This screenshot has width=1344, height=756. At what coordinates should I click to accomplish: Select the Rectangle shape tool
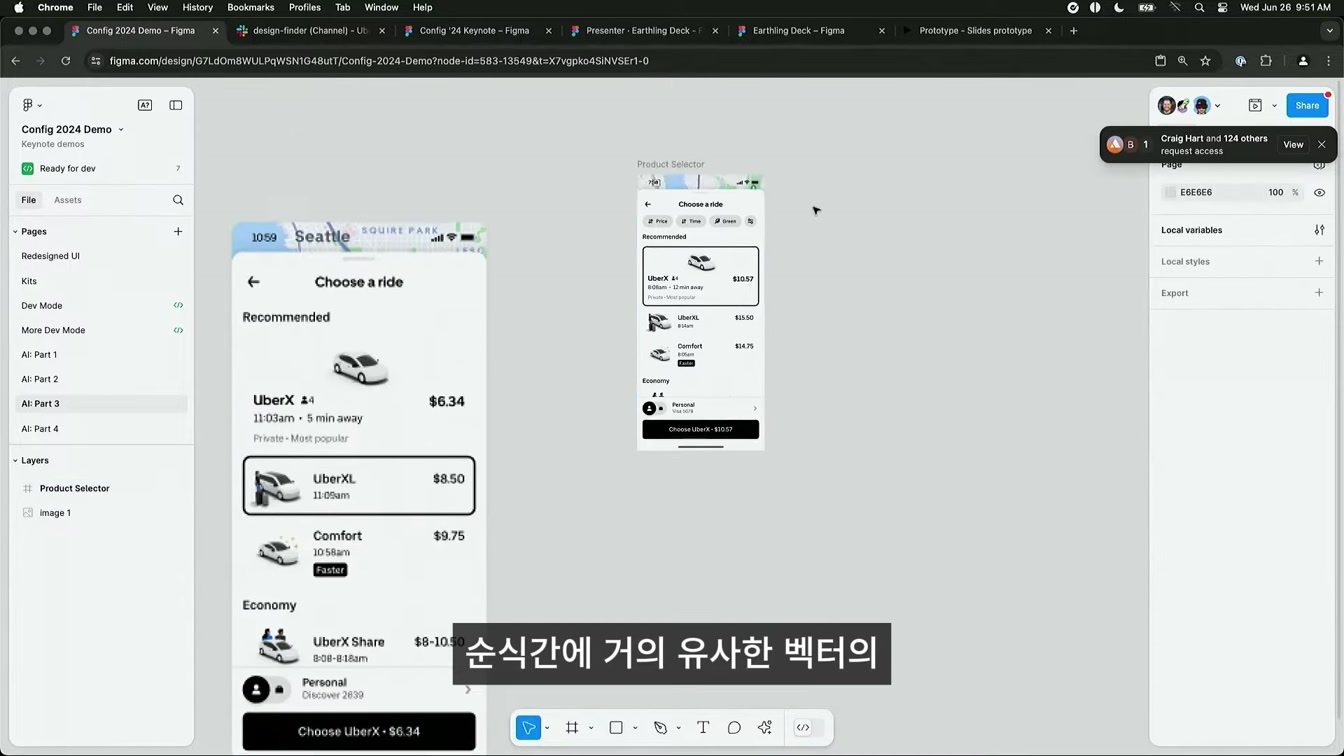click(x=616, y=728)
